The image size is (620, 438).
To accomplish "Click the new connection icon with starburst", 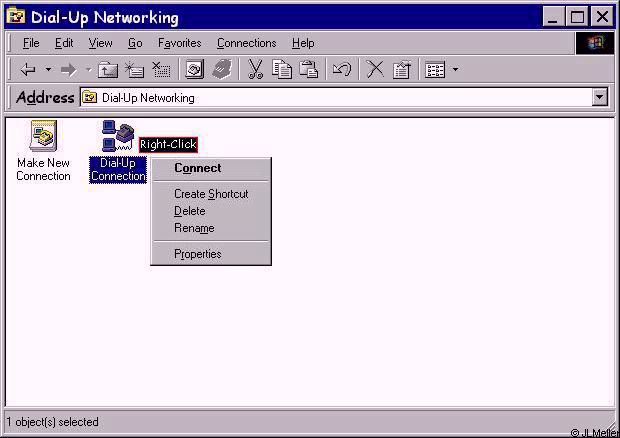I will pyautogui.click(x=134, y=70).
